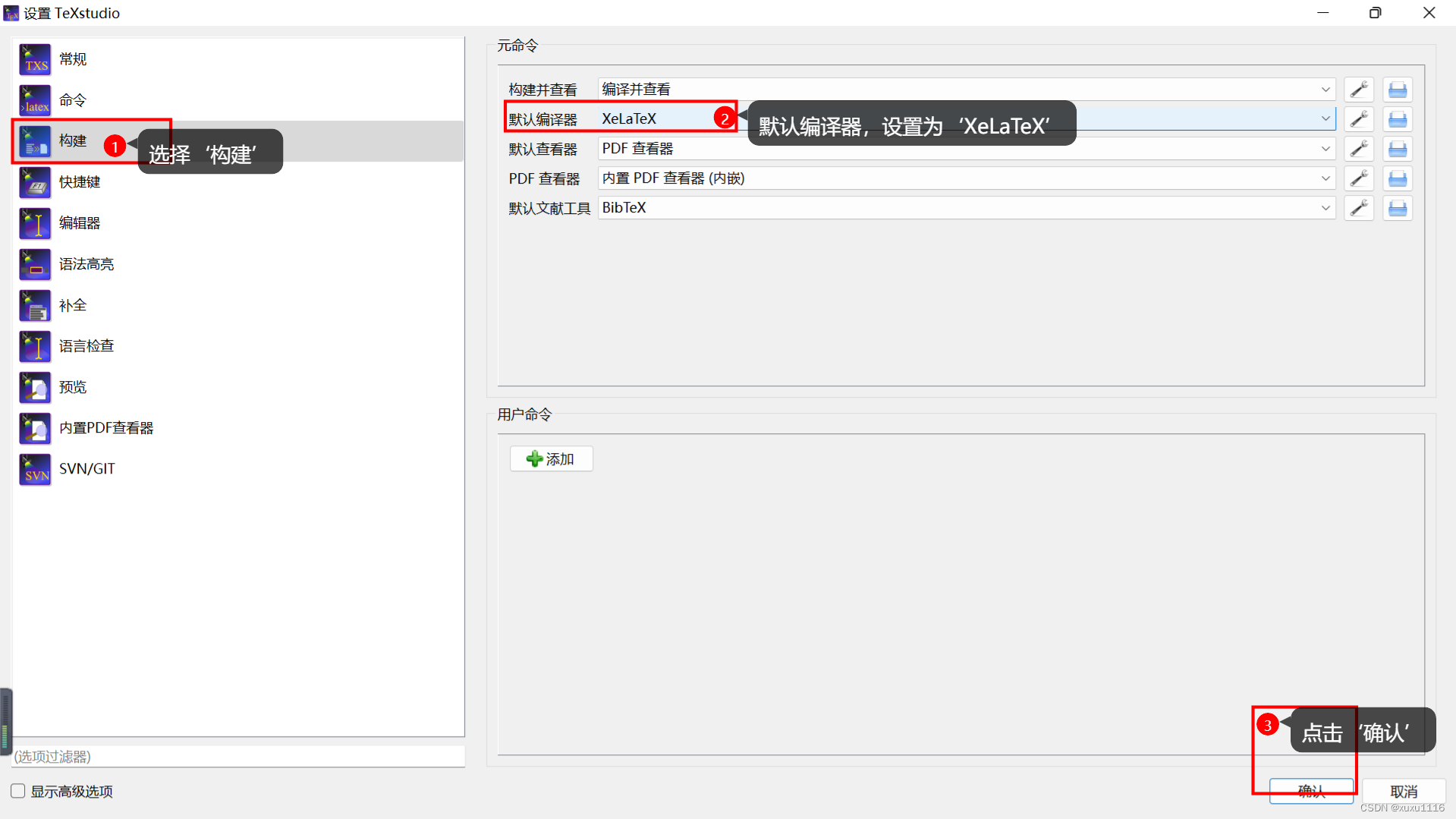This screenshot has width=1456, height=819.
Task: Open the 内置PDF查看器 category icon
Action: coord(35,428)
